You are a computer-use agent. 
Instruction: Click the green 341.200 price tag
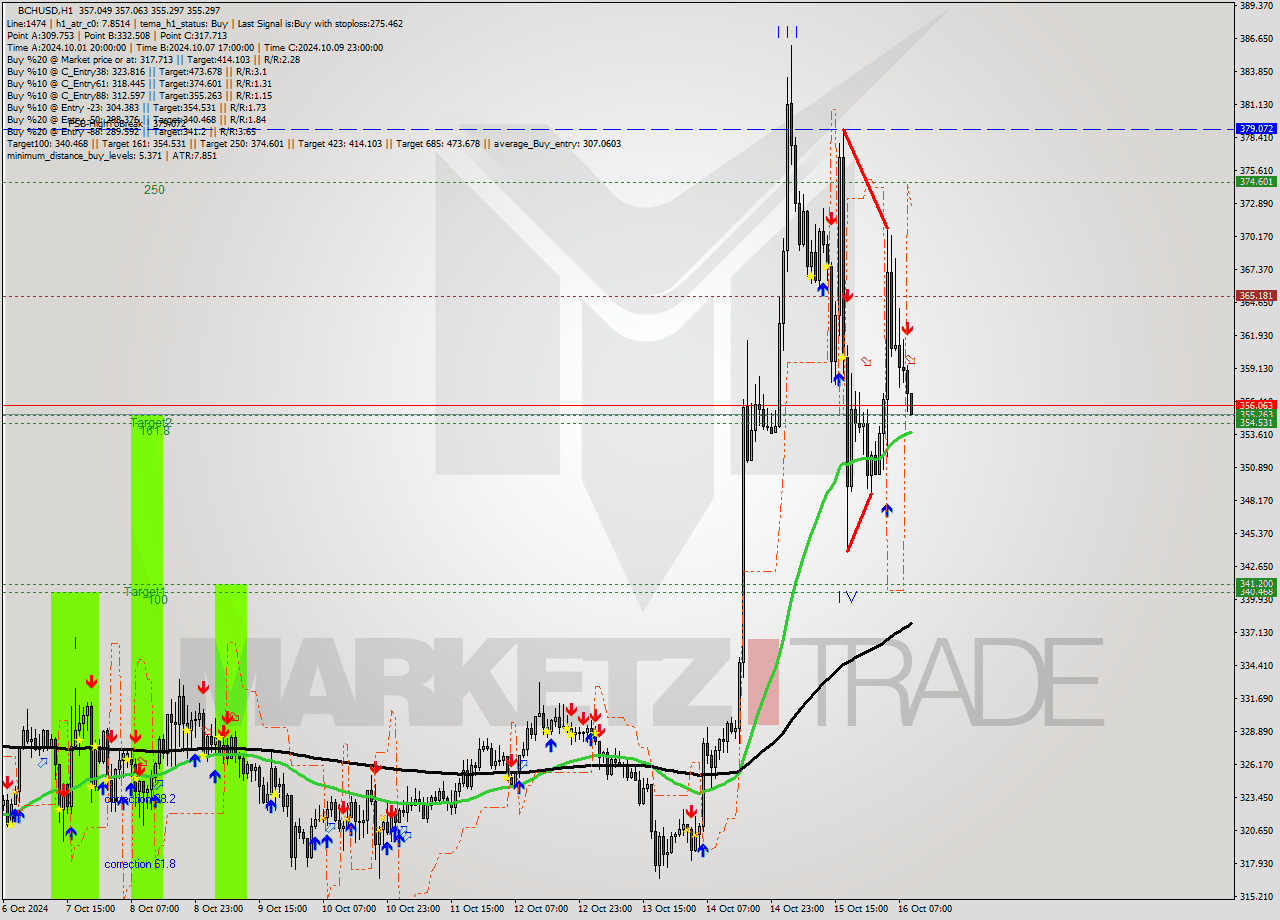[x=1256, y=583]
